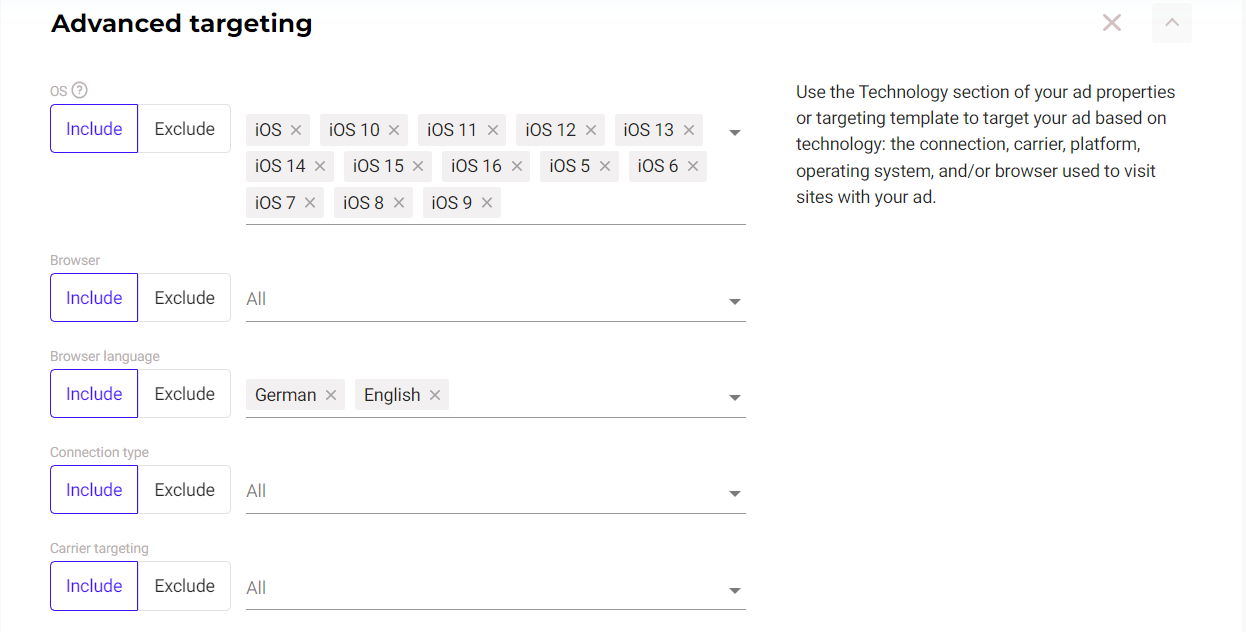The width and height of the screenshot is (1246, 632).
Task: Choose Exclude for Browser language
Action: coord(184,394)
